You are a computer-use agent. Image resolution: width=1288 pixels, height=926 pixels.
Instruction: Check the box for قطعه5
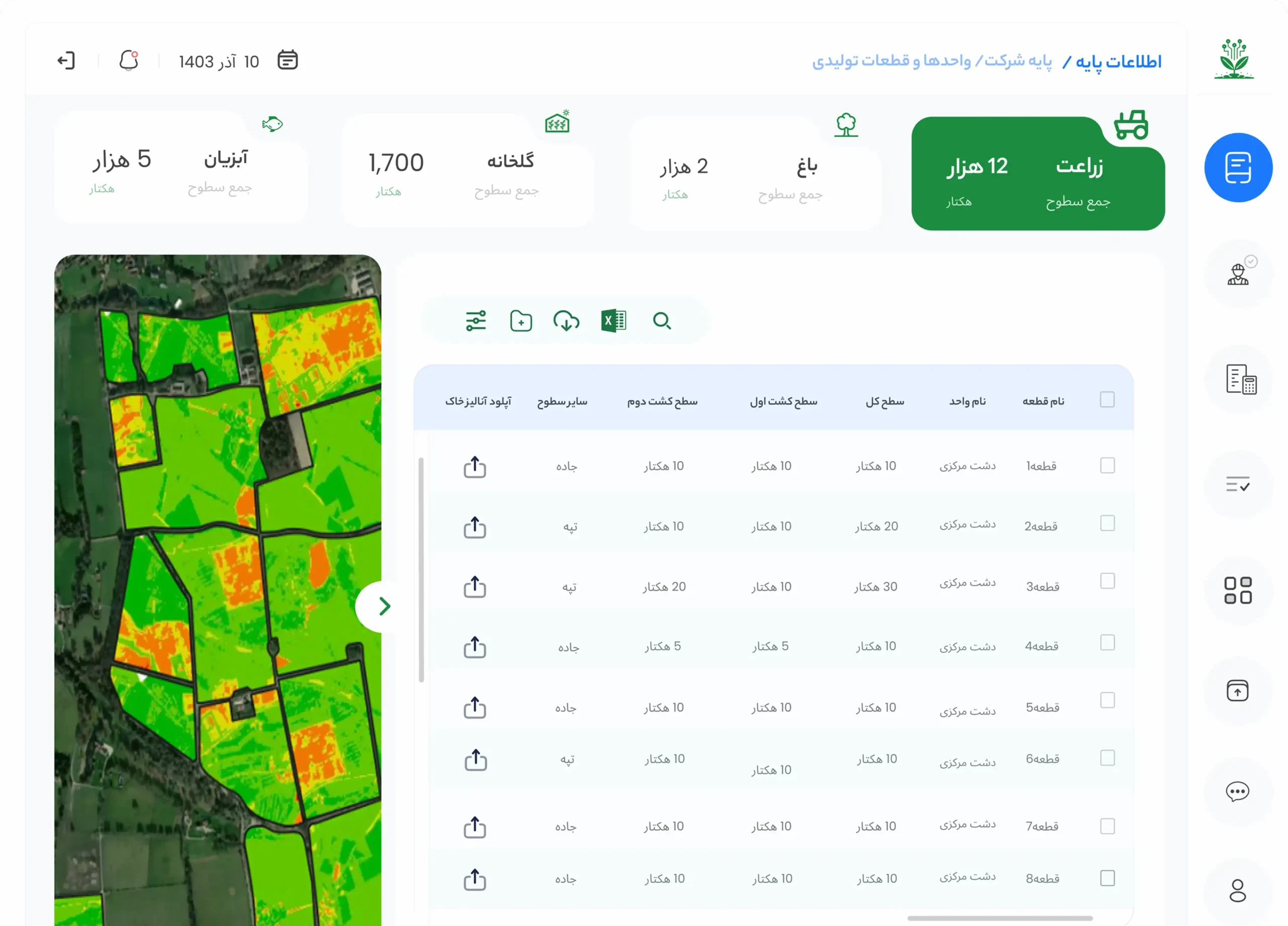coord(1107,701)
